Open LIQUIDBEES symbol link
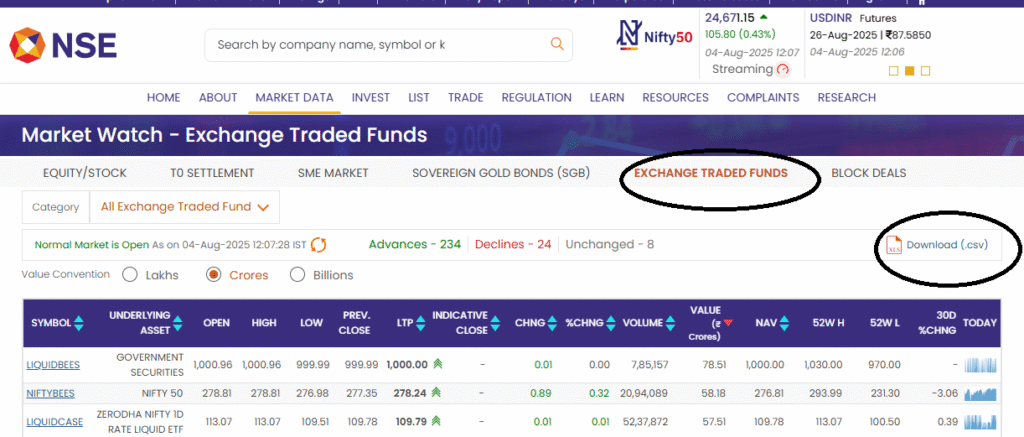 click(54, 364)
